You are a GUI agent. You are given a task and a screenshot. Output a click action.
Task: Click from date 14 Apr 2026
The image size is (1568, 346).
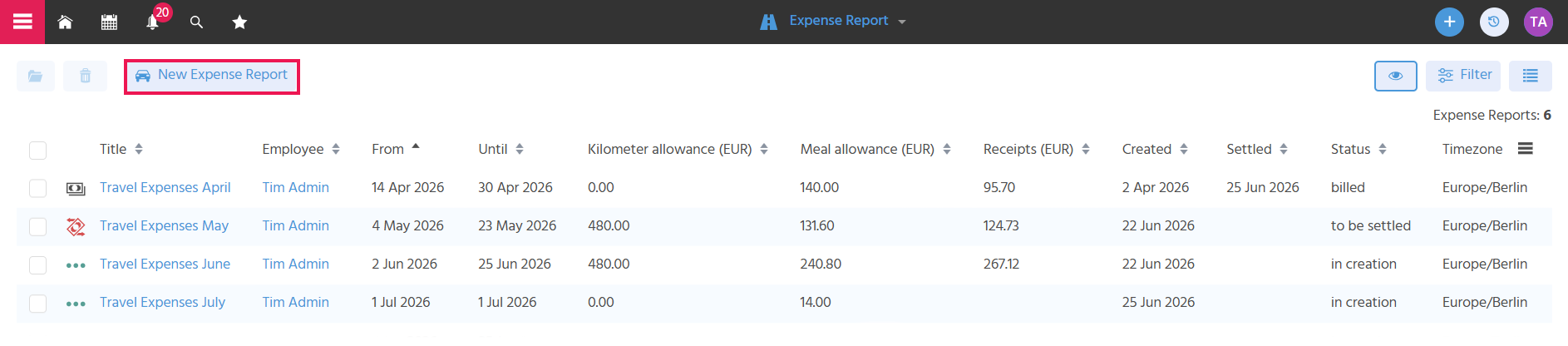click(x=408, y=187)
